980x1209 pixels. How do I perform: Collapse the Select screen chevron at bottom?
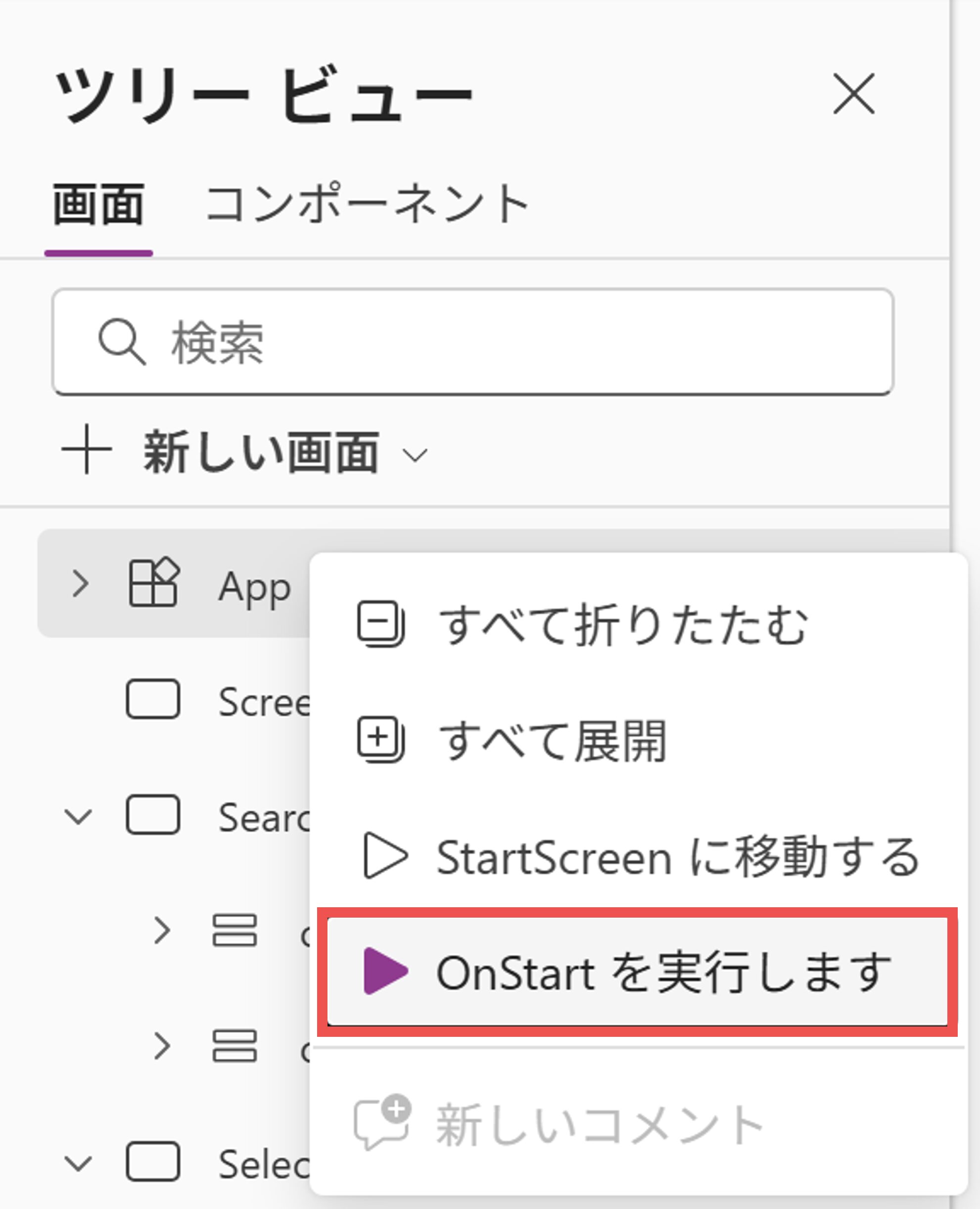coord(78,1162)
